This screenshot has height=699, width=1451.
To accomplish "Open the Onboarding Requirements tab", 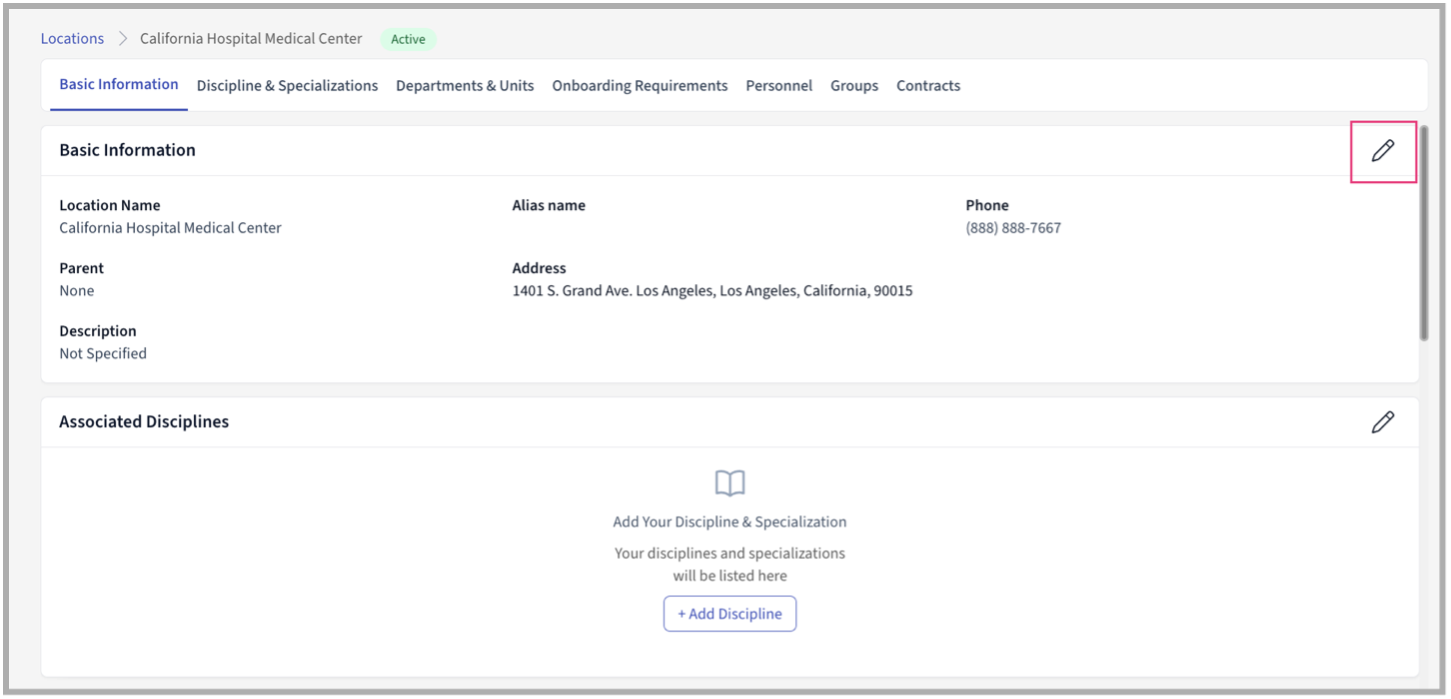I will (x=640, y=86).
